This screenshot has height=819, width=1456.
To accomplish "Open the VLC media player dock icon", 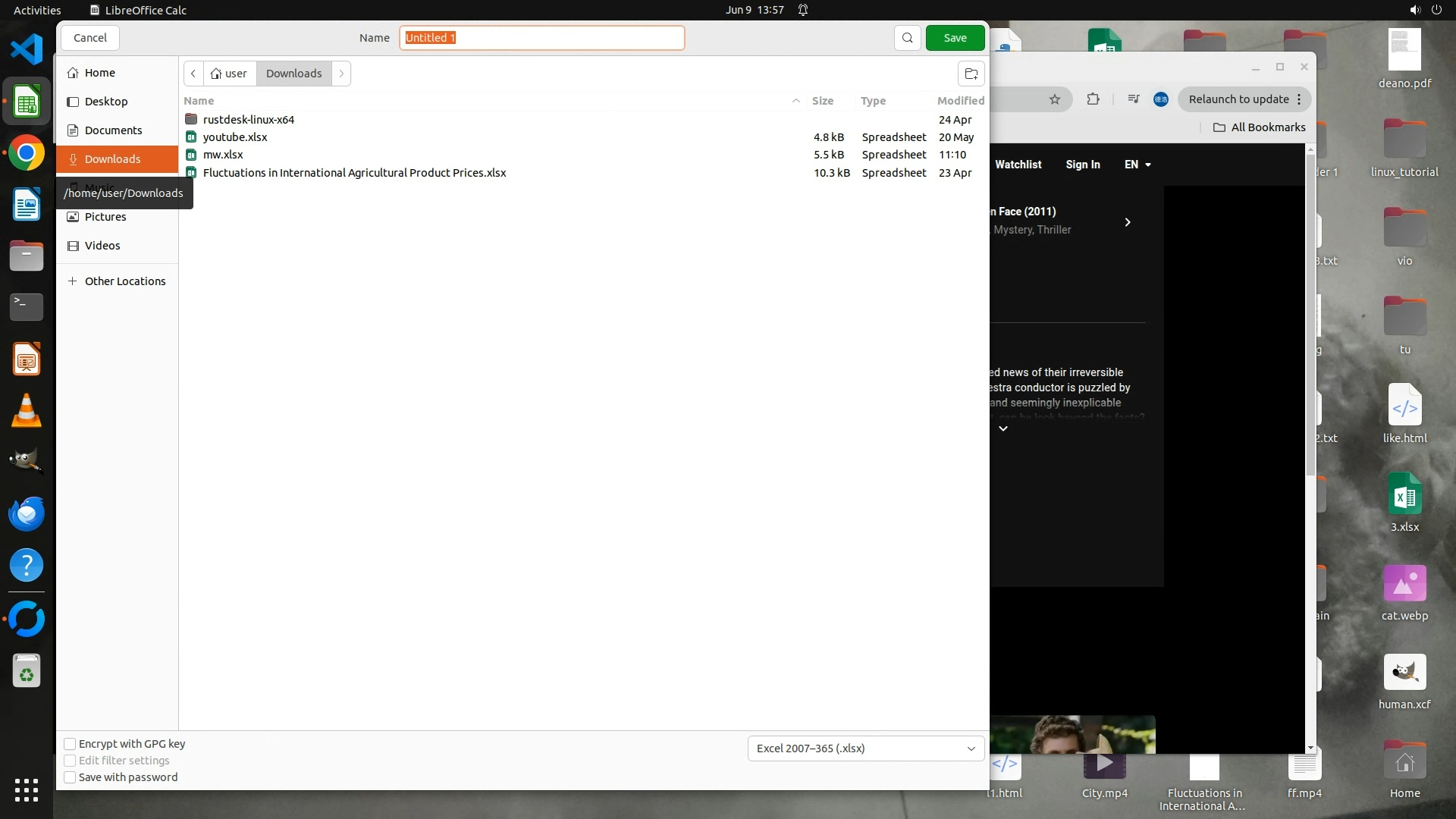I will (27, 411).
